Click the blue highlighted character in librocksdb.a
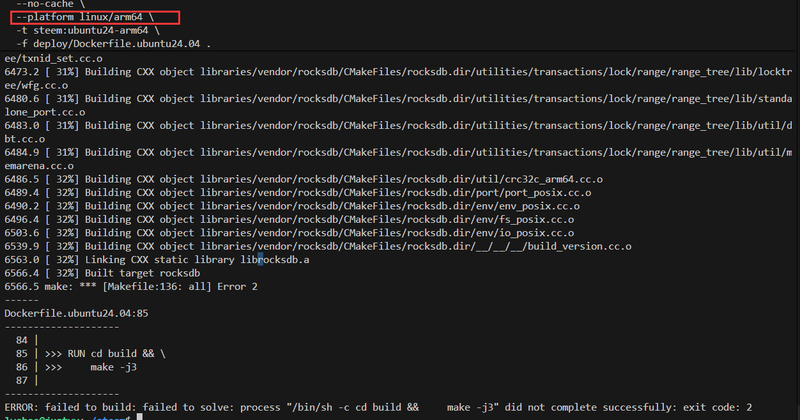This screenshot has height=420, width=800. click(260, 260)
